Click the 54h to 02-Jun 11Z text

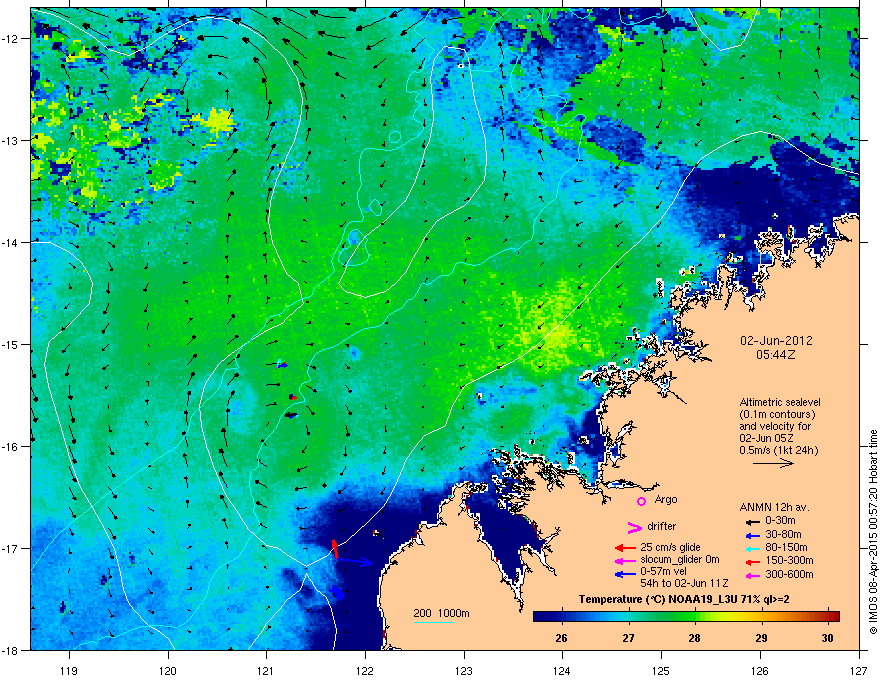684,584
